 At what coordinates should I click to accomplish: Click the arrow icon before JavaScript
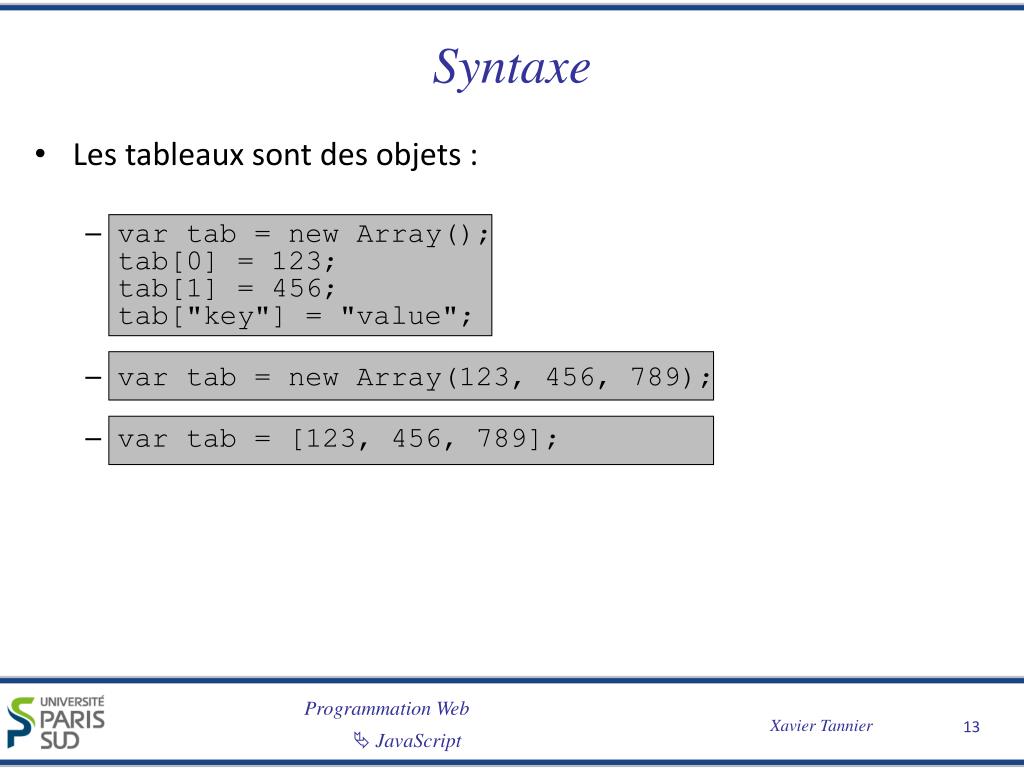pyautogui.click(x=361, y=740)
